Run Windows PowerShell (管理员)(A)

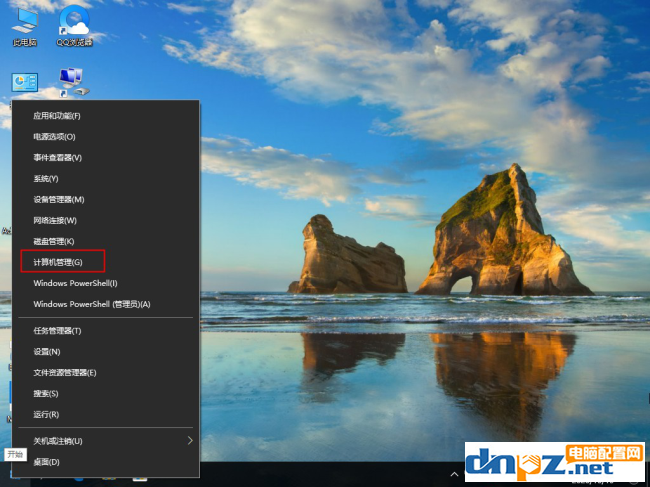click(x=106, y=304)
